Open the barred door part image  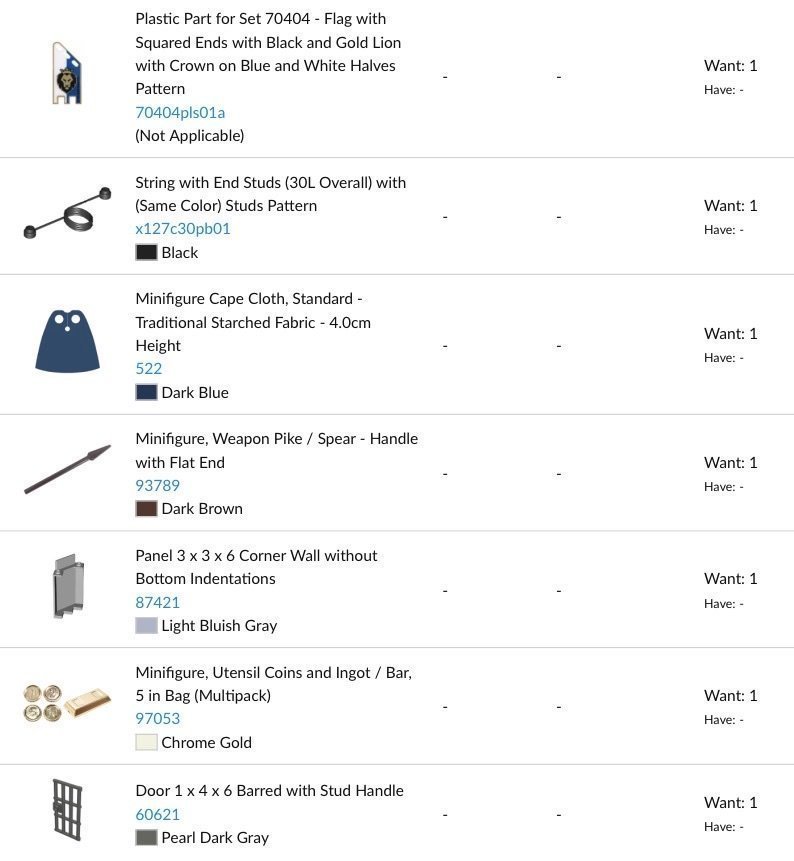(x=67, y=810)
